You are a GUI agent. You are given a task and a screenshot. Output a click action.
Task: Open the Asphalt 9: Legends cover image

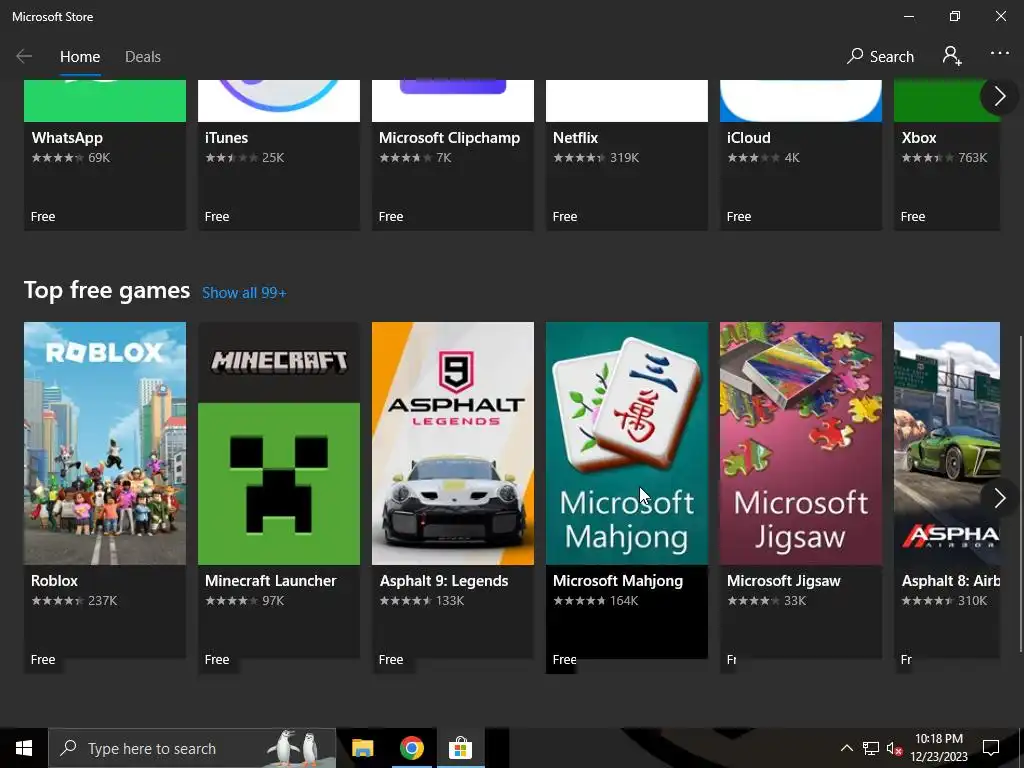(453, 443)
